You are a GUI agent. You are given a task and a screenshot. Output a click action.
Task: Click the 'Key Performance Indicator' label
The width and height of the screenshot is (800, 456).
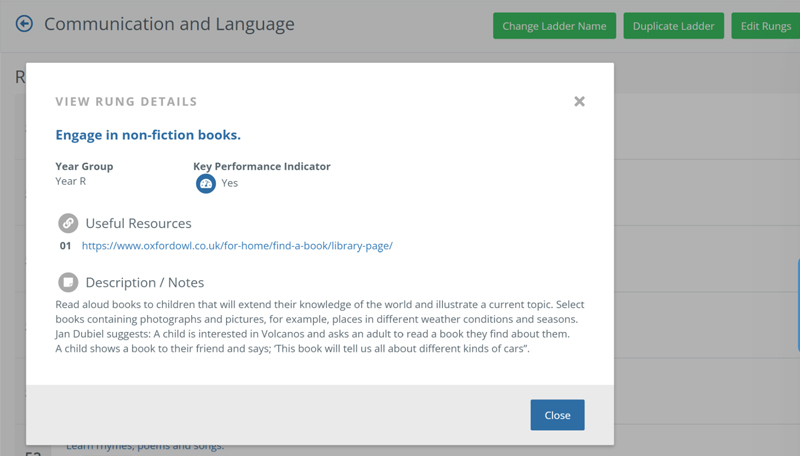click(x=262, y=166)
